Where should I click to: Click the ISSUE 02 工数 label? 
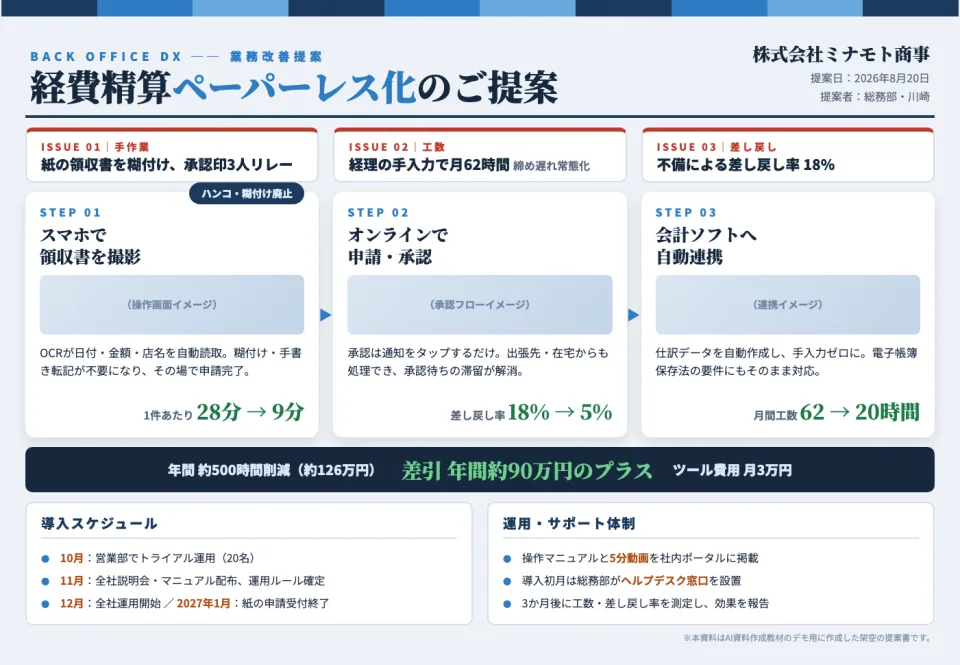(397, 147)
